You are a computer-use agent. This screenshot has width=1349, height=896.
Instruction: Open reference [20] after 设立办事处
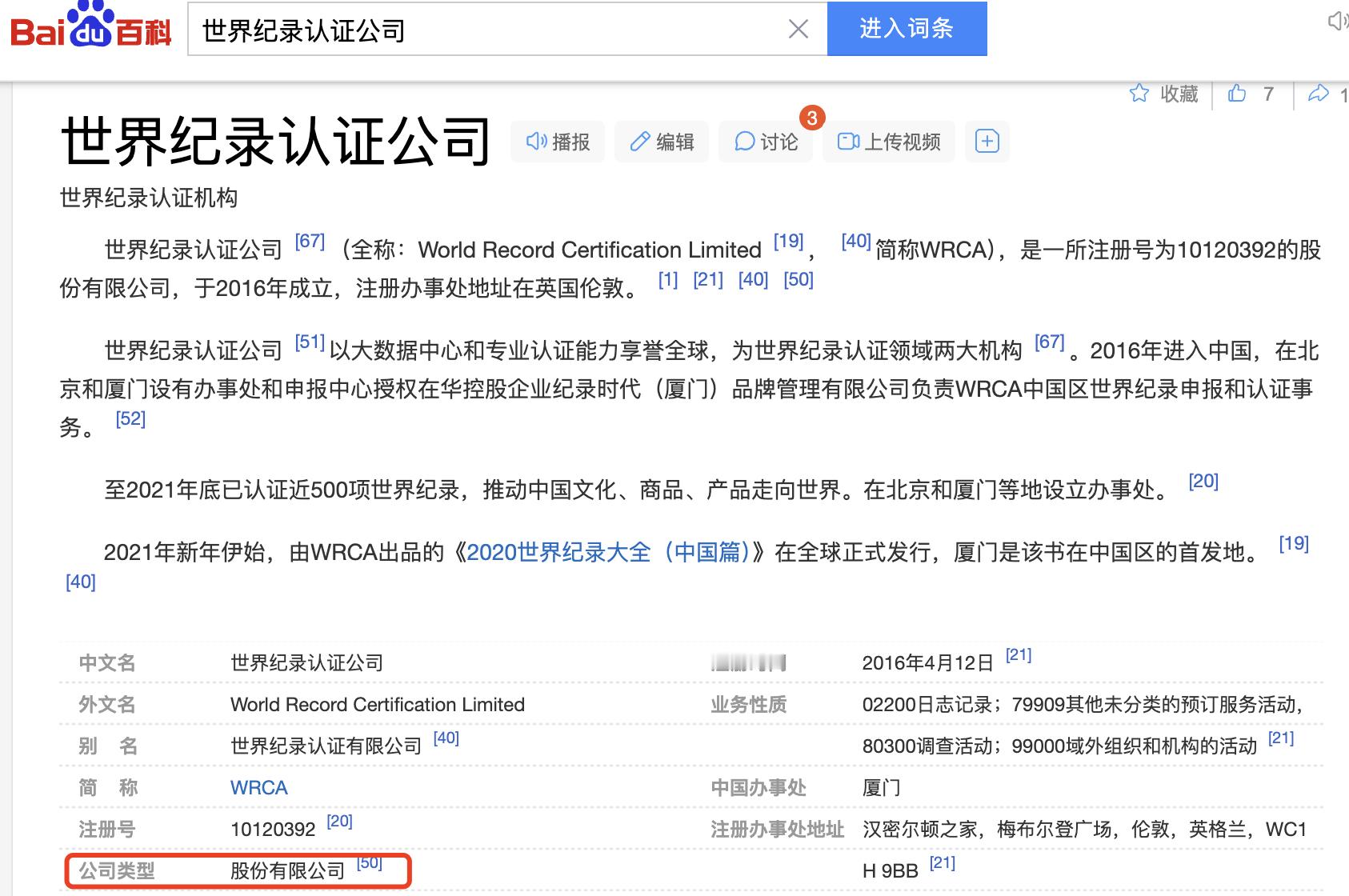tap(1203, 481)
